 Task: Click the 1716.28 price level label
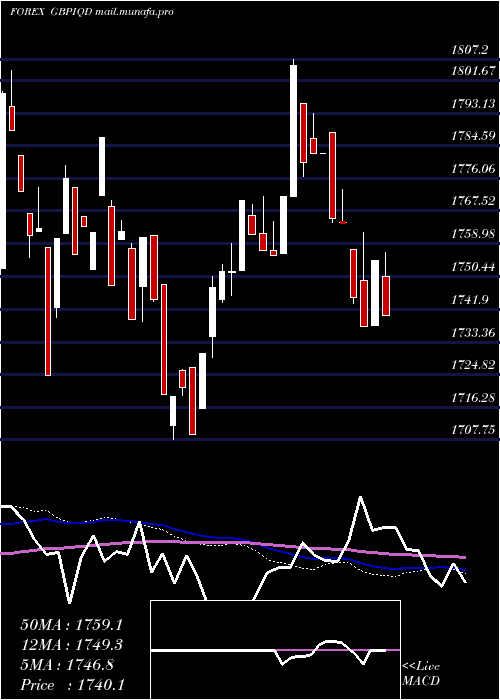[473, 397]
